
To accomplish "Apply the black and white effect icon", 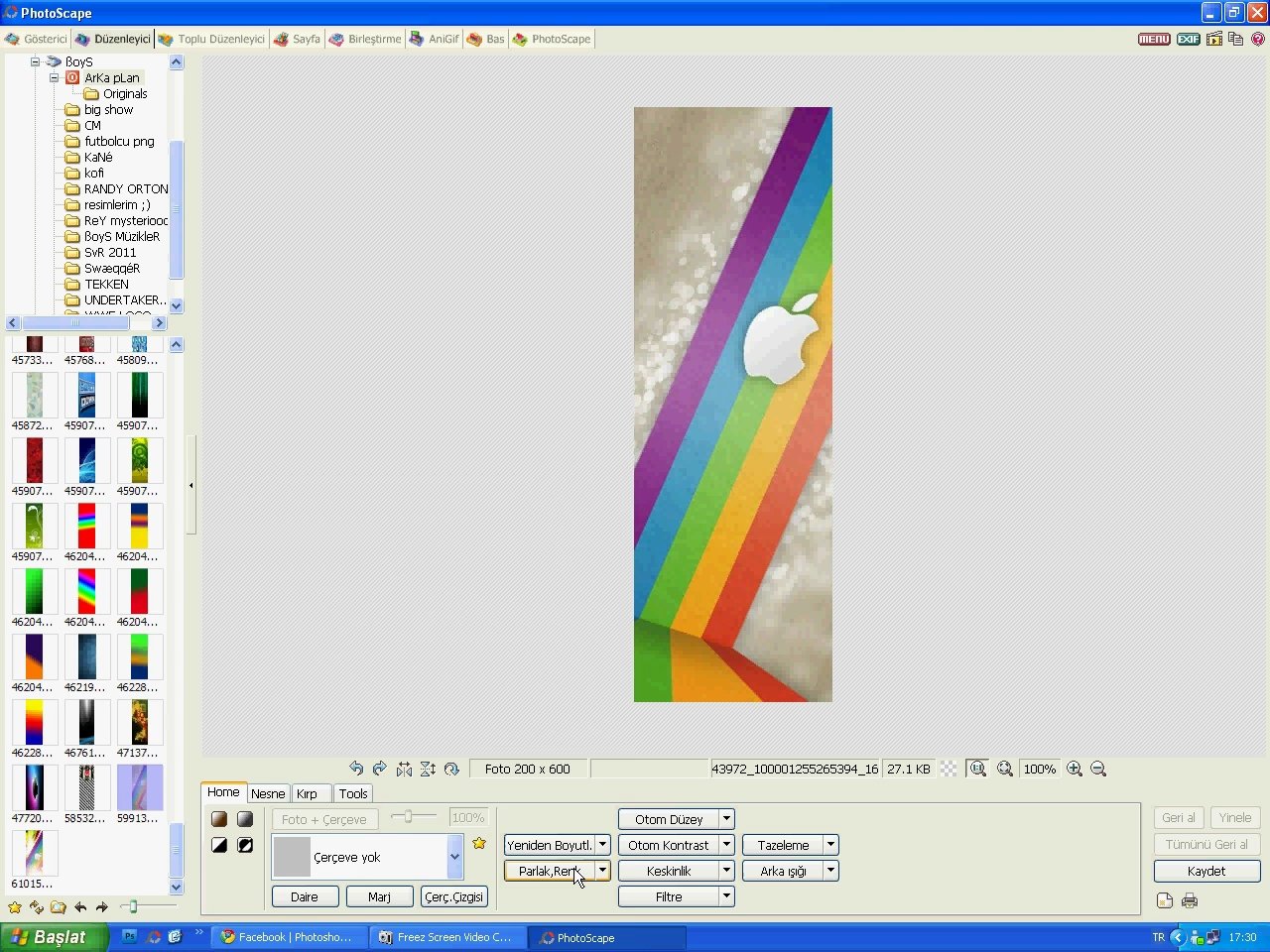I will 219,845.
